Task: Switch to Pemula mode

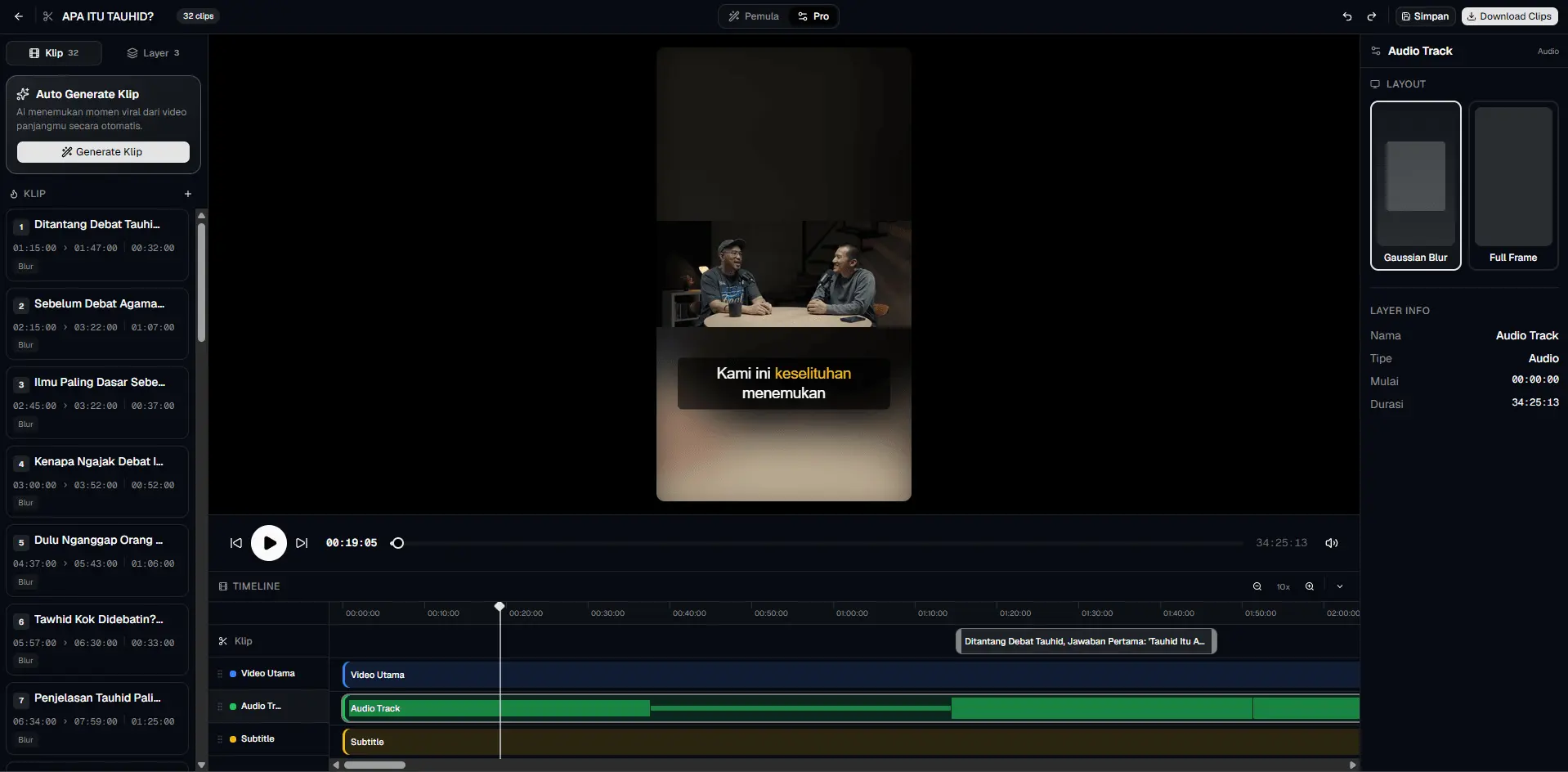Action: pyautogui.click(x=754, y=16)
